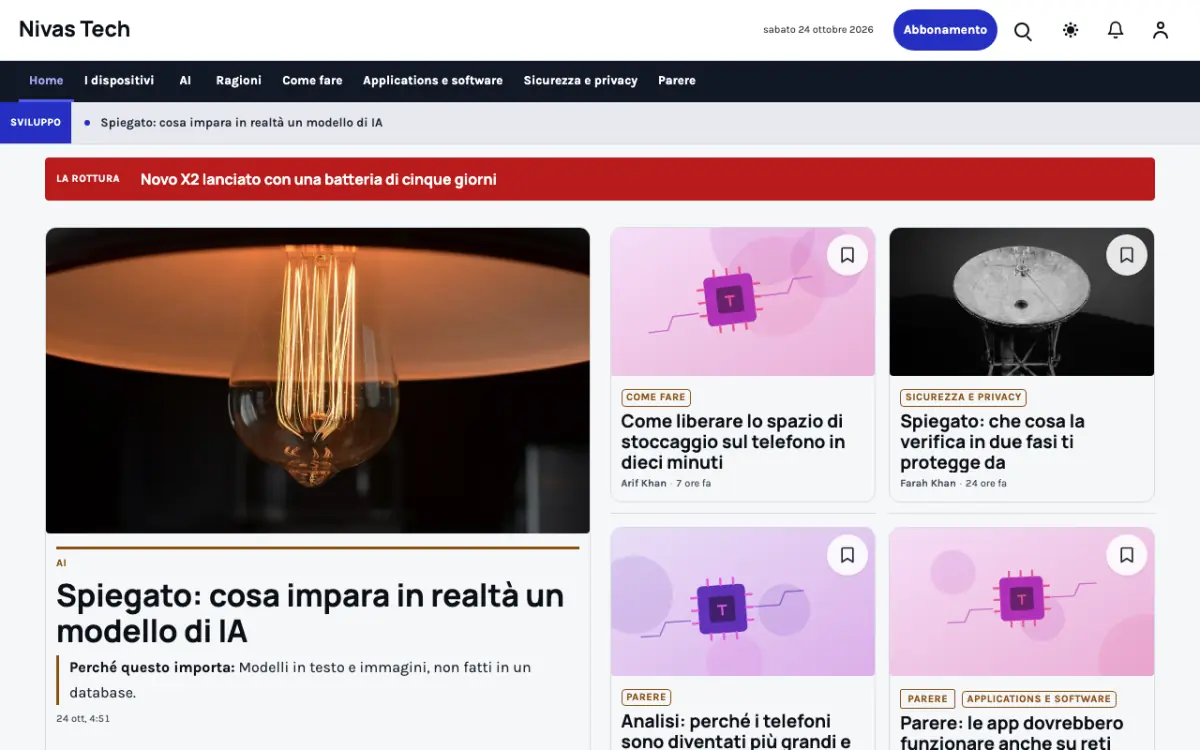Open the user account icon
The height and width of the screenshot is (750, 1200).
1160,31
